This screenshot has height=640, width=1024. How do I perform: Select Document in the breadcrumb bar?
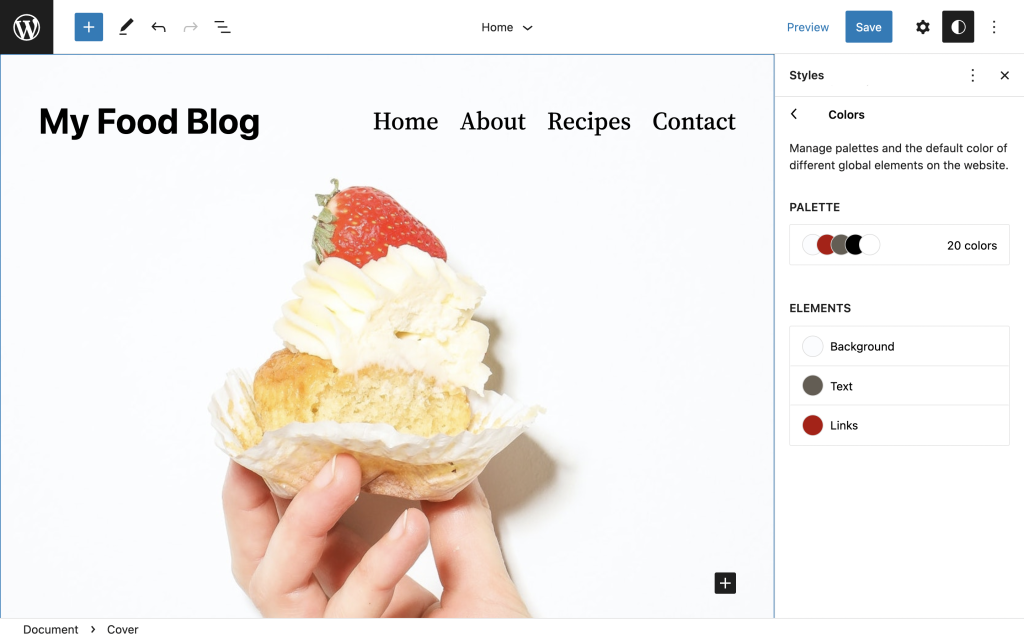50,629
